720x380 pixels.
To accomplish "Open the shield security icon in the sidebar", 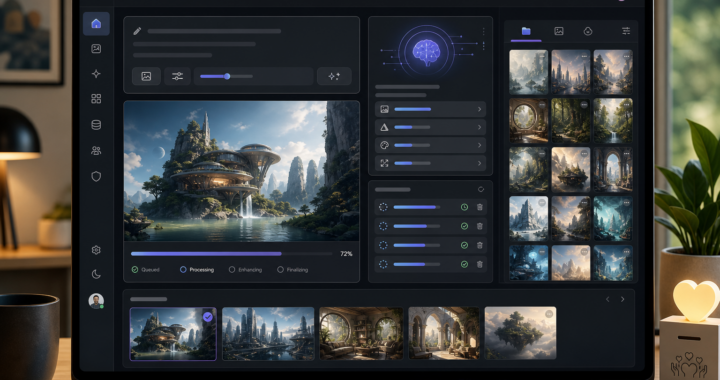I will tap(96, 176).
